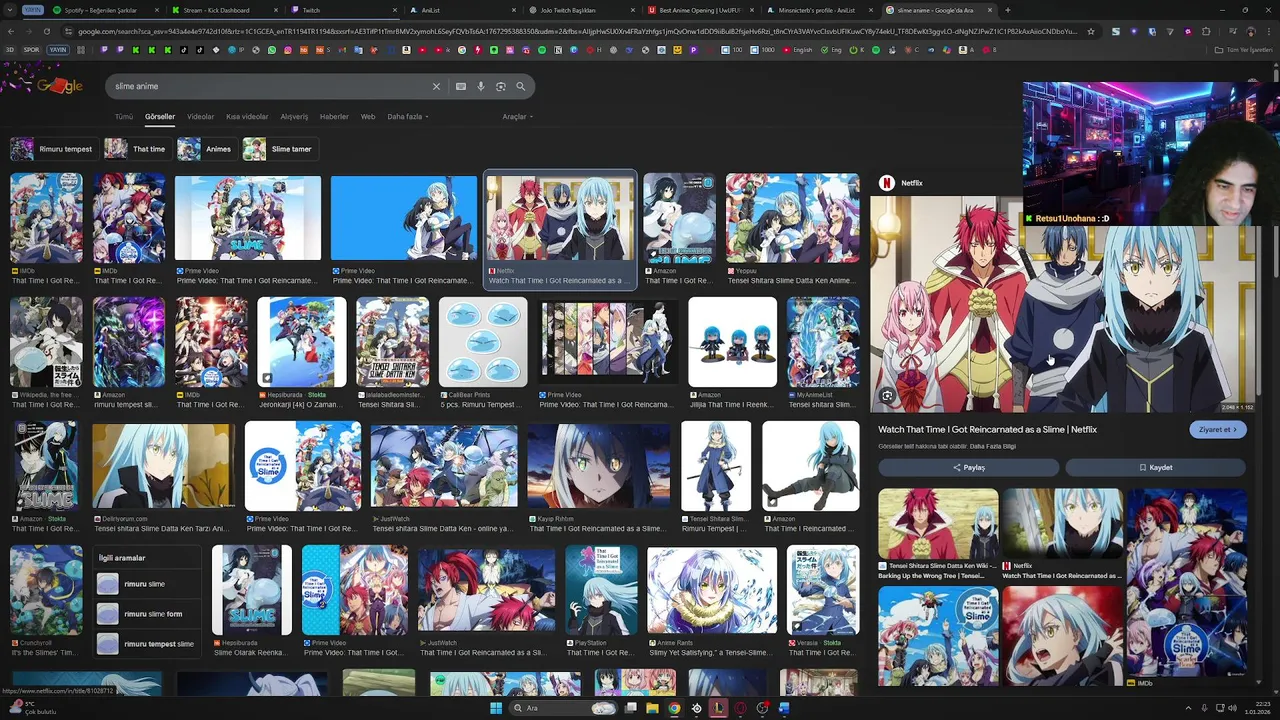The image size is (1280, 720).
Task: Open the large Netflix preview image
Action: click(x=1063, y=305)
